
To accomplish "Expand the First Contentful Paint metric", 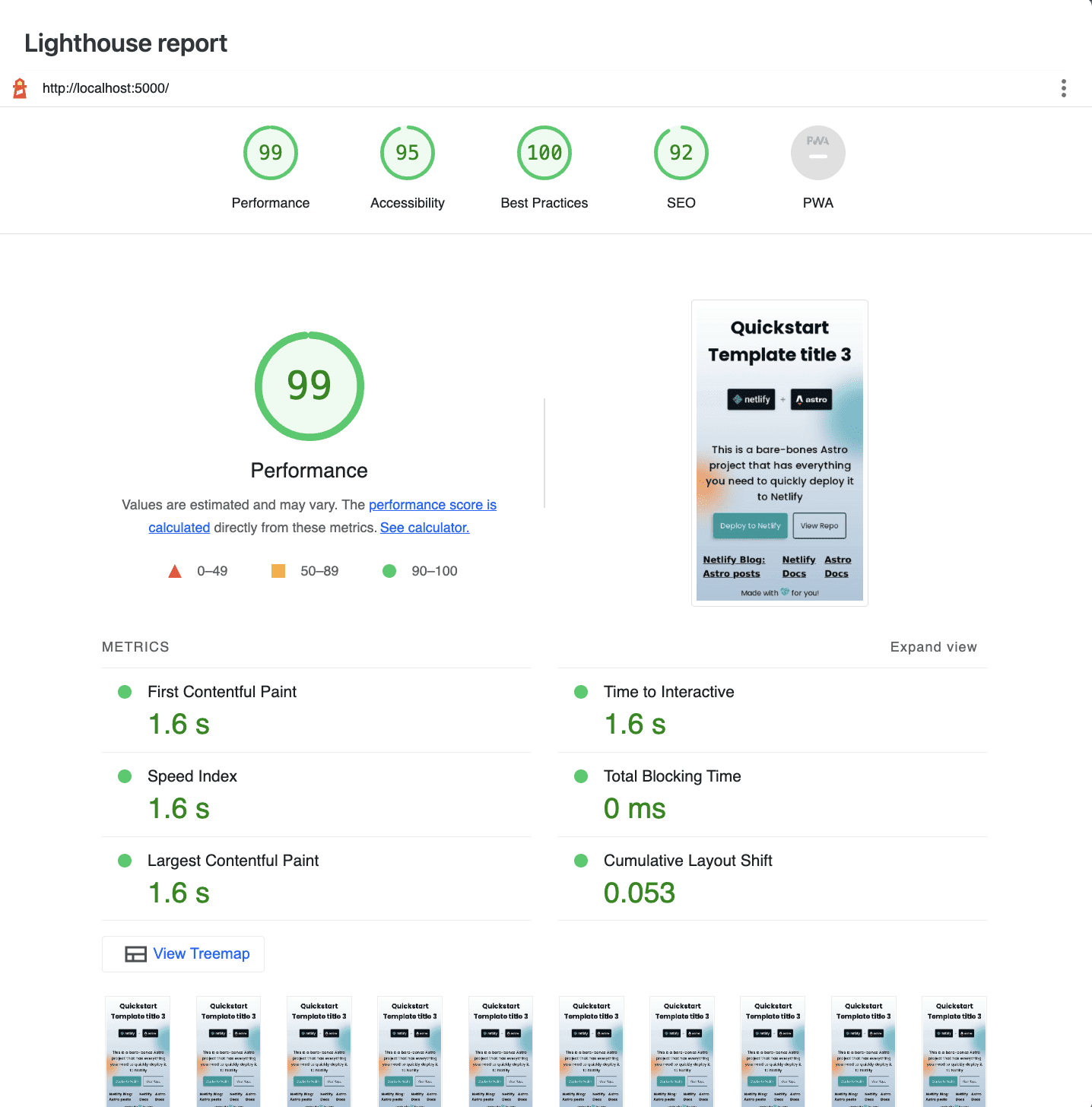I will coord(222,692).
